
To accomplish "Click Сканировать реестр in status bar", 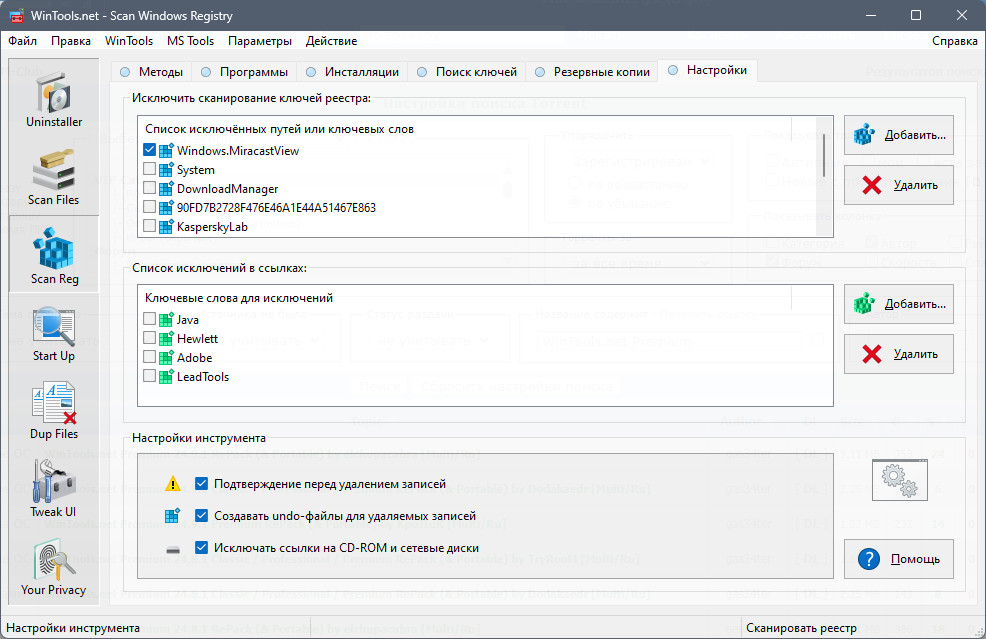I will click(x=801, y=628).
